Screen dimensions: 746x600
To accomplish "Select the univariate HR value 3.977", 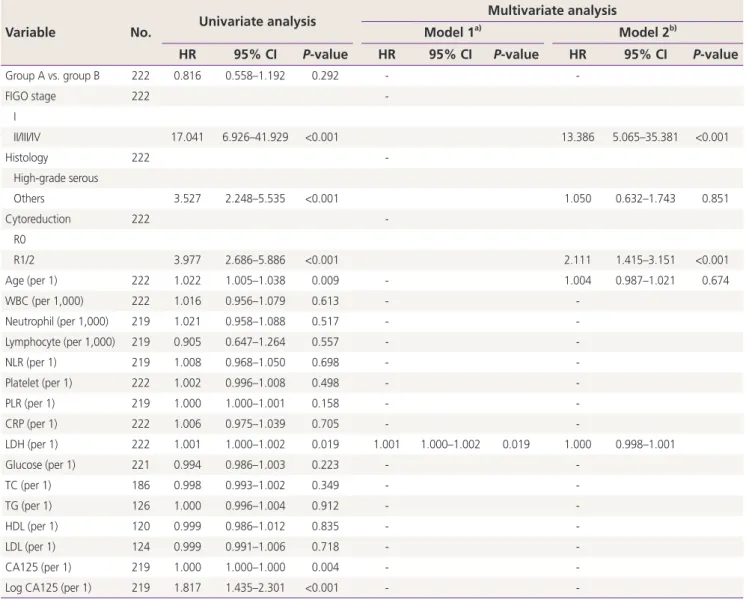I will point(187,260).
